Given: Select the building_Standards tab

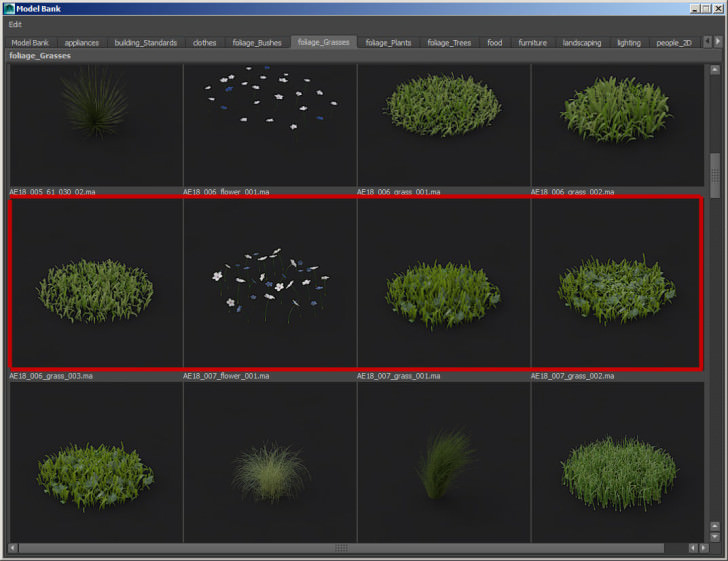Looking at the screenshot, I should pos(146,43).
